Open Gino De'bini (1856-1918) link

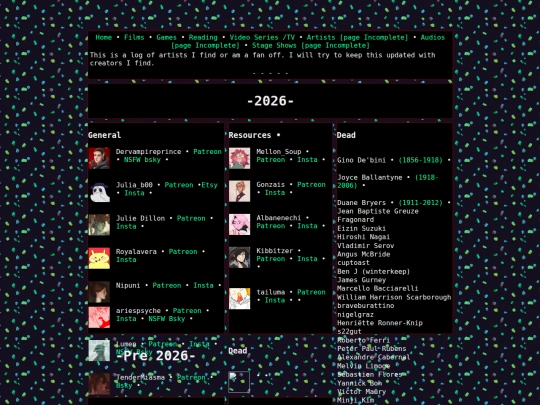(420, 160)
